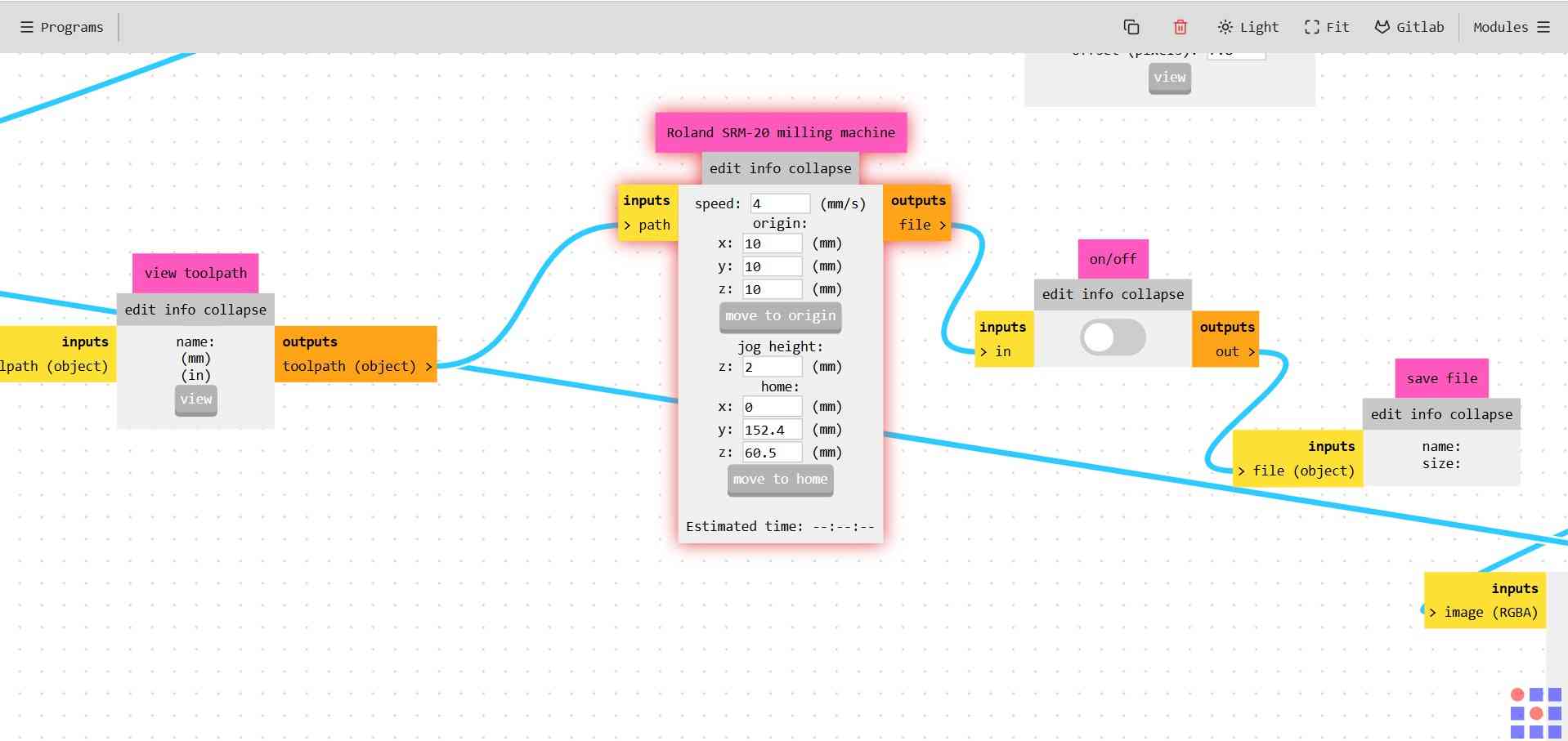
Task: Collapse the view toolpath module
Action: point(235,310)
